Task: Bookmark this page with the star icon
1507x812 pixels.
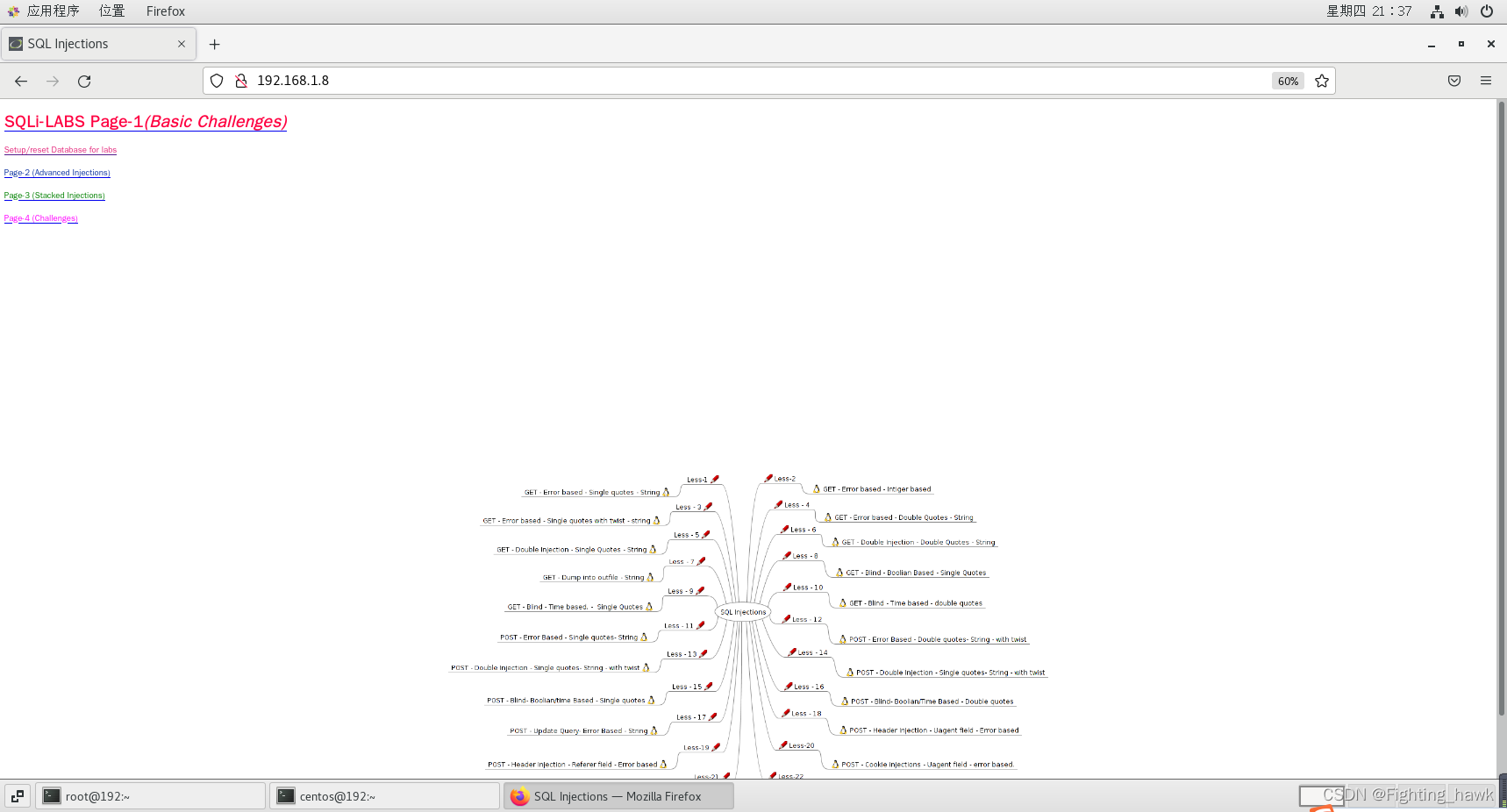Action: (x=1322, y=81)
